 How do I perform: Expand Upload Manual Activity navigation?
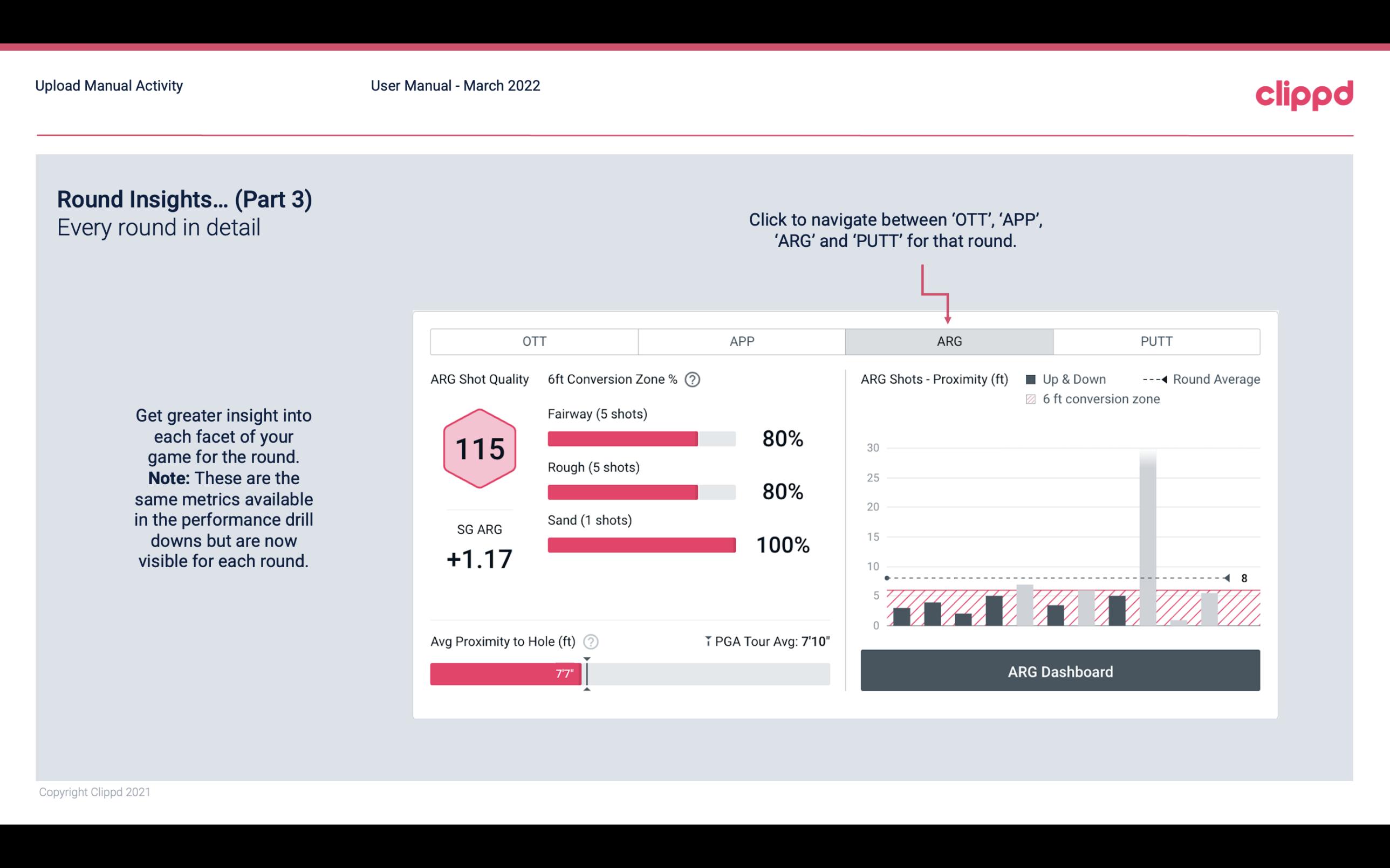tap(110, 85)
